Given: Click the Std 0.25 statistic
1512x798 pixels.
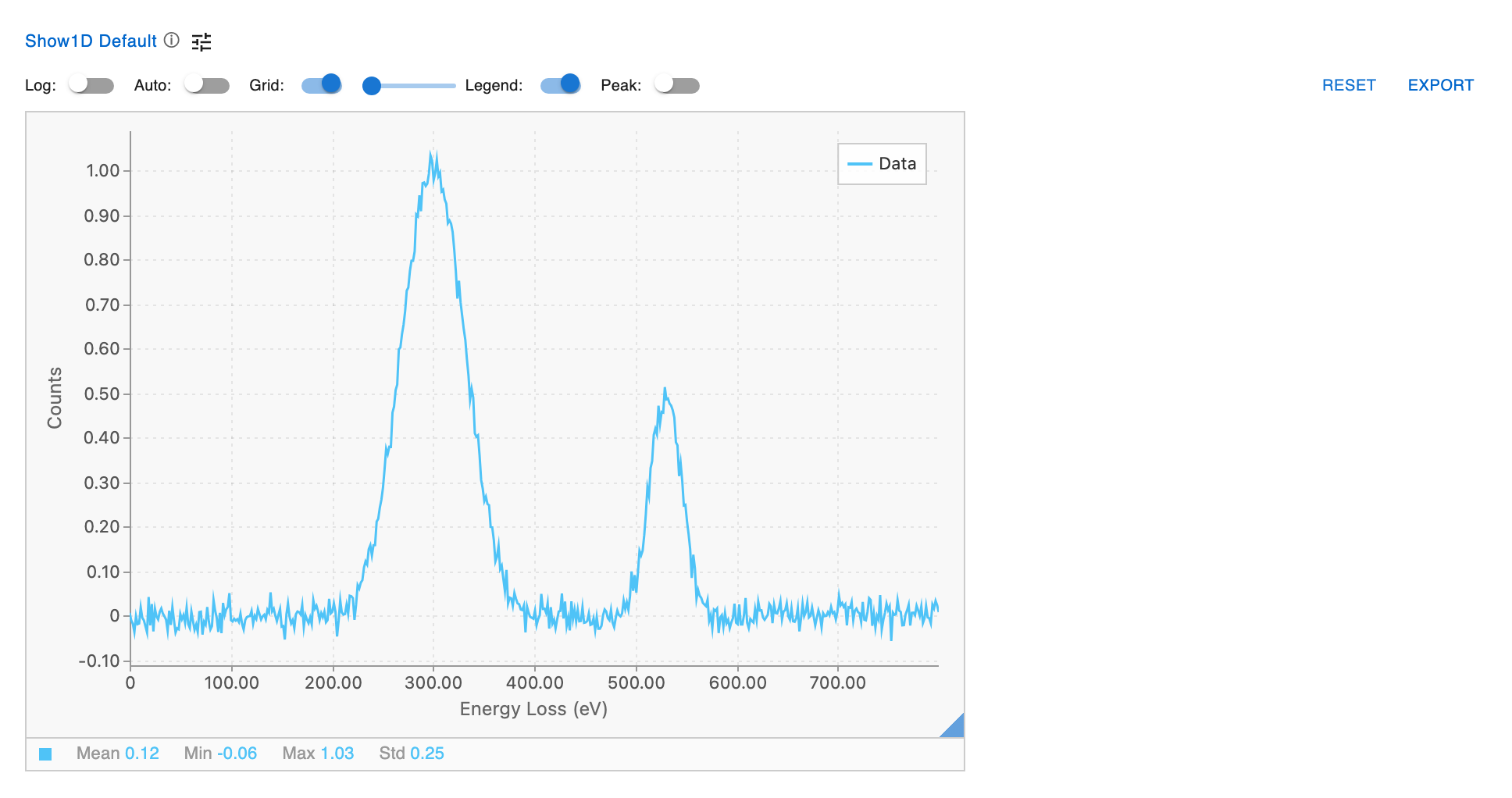Looking at the screenshot, I should (412, 753).
